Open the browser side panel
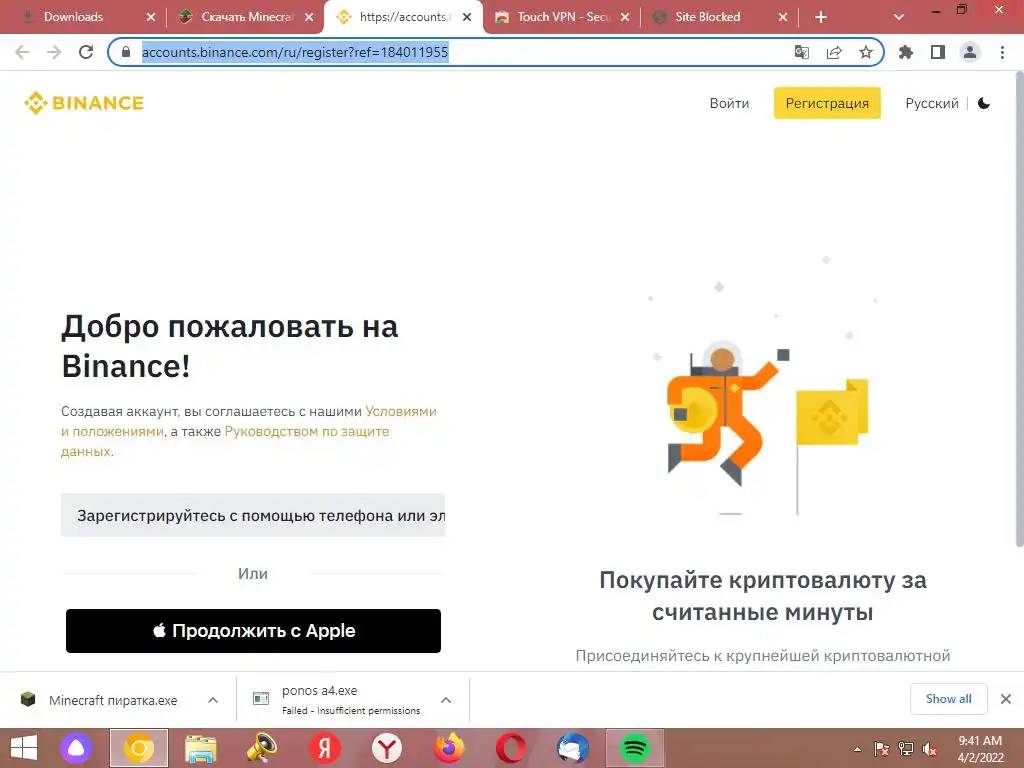The height and width of the screenshot is (768, 1024). tap(938, 52)
